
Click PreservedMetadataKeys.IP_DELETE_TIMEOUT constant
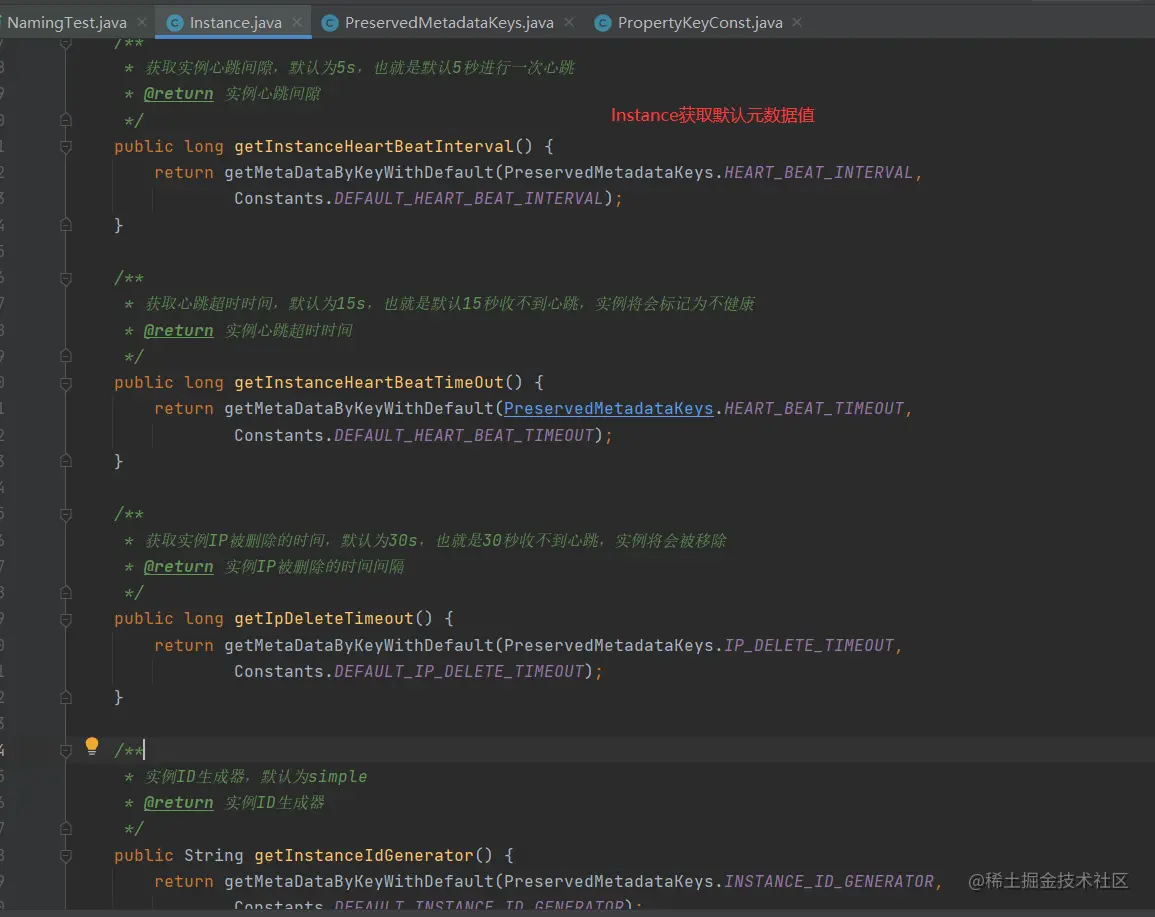[x=809, y=645]
